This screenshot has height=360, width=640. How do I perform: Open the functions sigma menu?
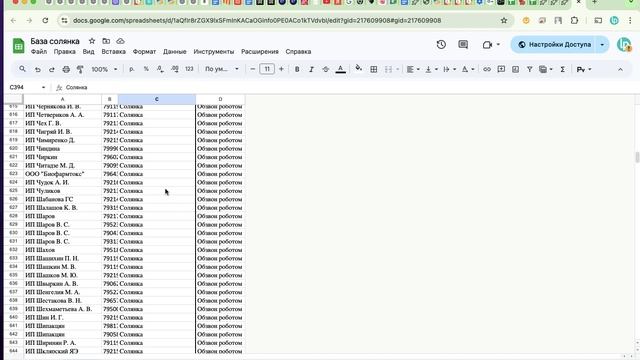click(562, 69)
